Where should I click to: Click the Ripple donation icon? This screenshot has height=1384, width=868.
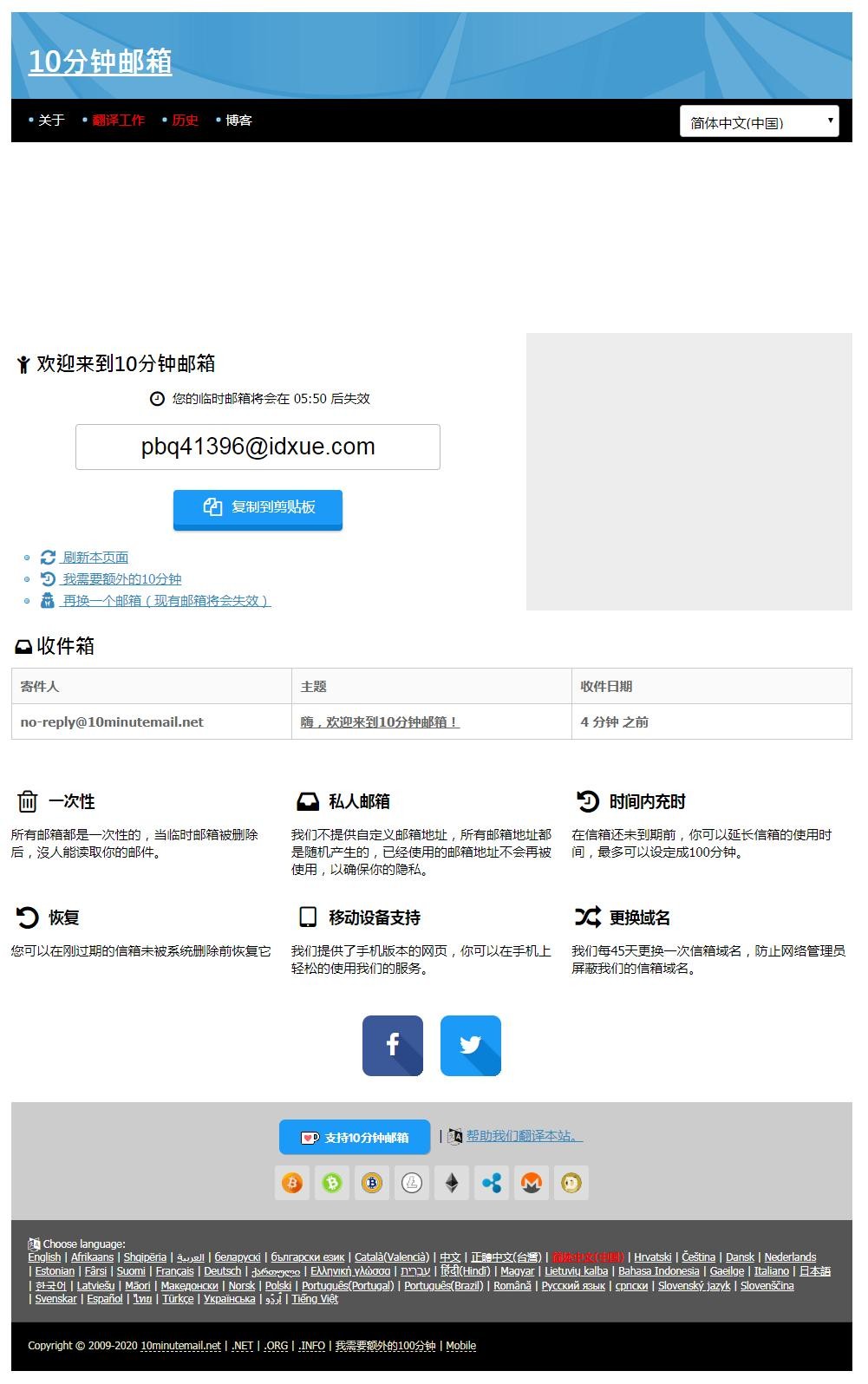pyautogui.click(x=492, y=1183)
